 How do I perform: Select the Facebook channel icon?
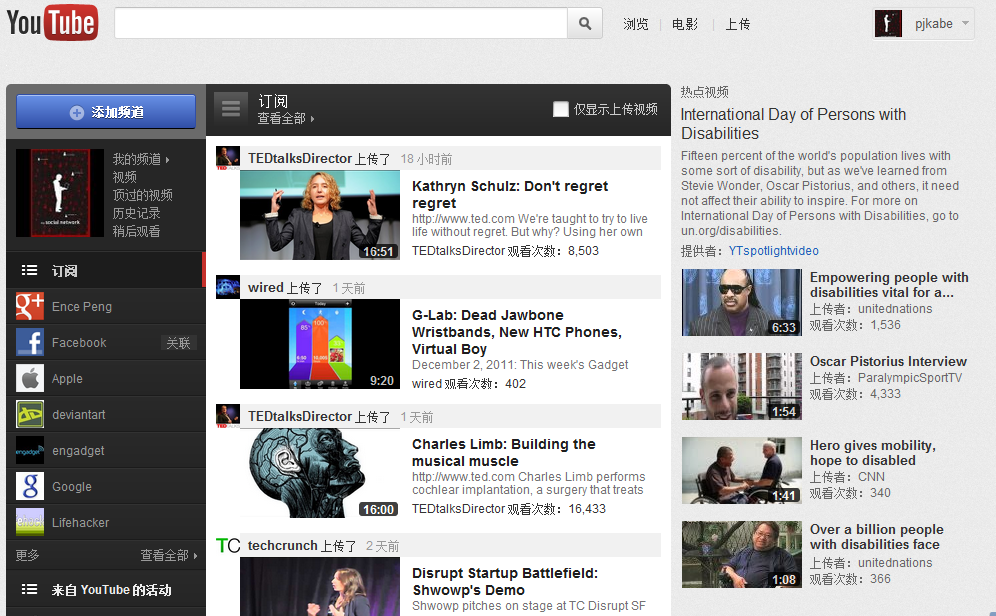coord(30,343)
